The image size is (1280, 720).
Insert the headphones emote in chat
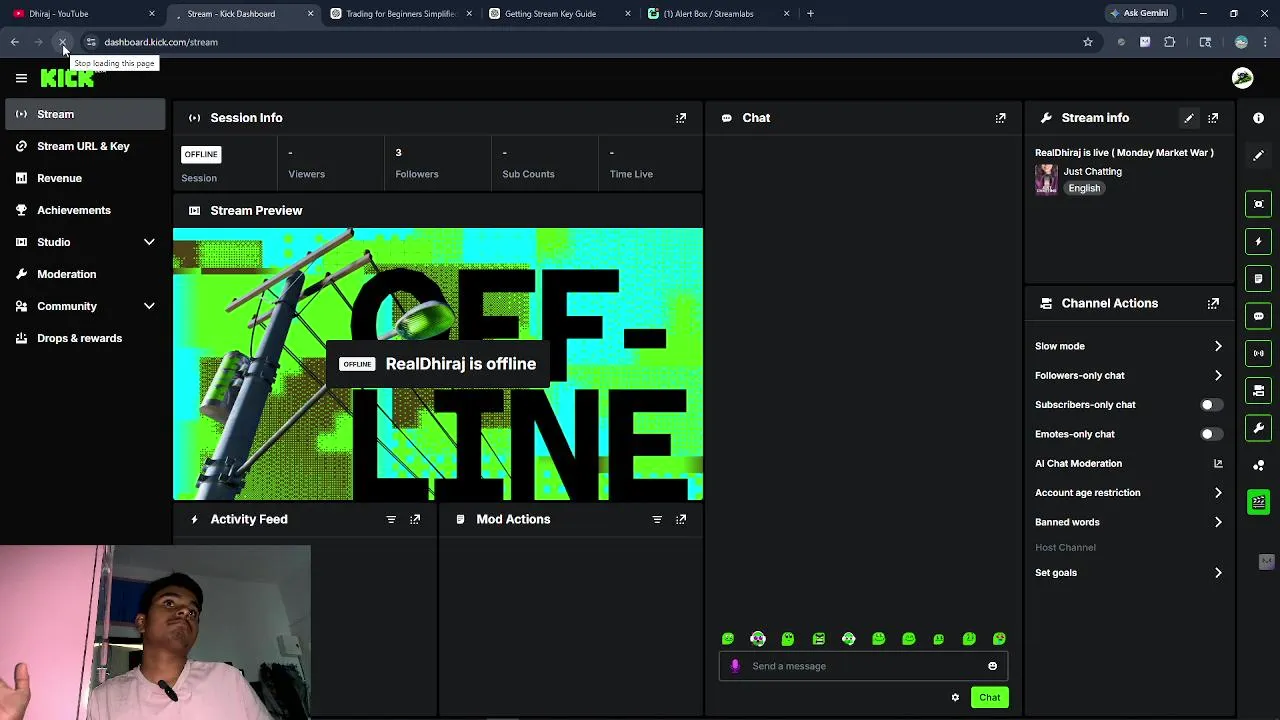pyautogui.click(x=758, y=639)
